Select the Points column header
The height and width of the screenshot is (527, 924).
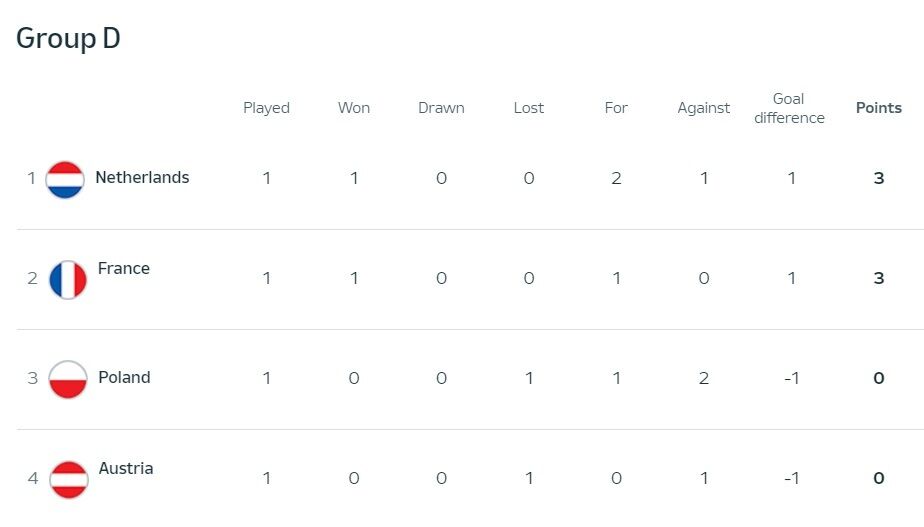pos(879,108)
